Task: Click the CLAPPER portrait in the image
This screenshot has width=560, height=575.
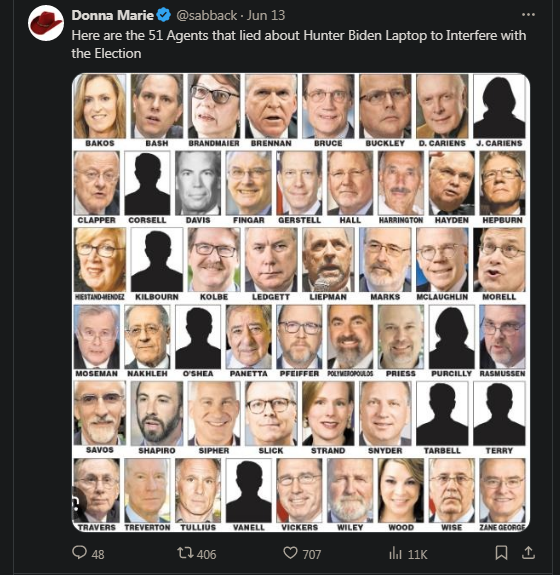Action: (97, 183)
